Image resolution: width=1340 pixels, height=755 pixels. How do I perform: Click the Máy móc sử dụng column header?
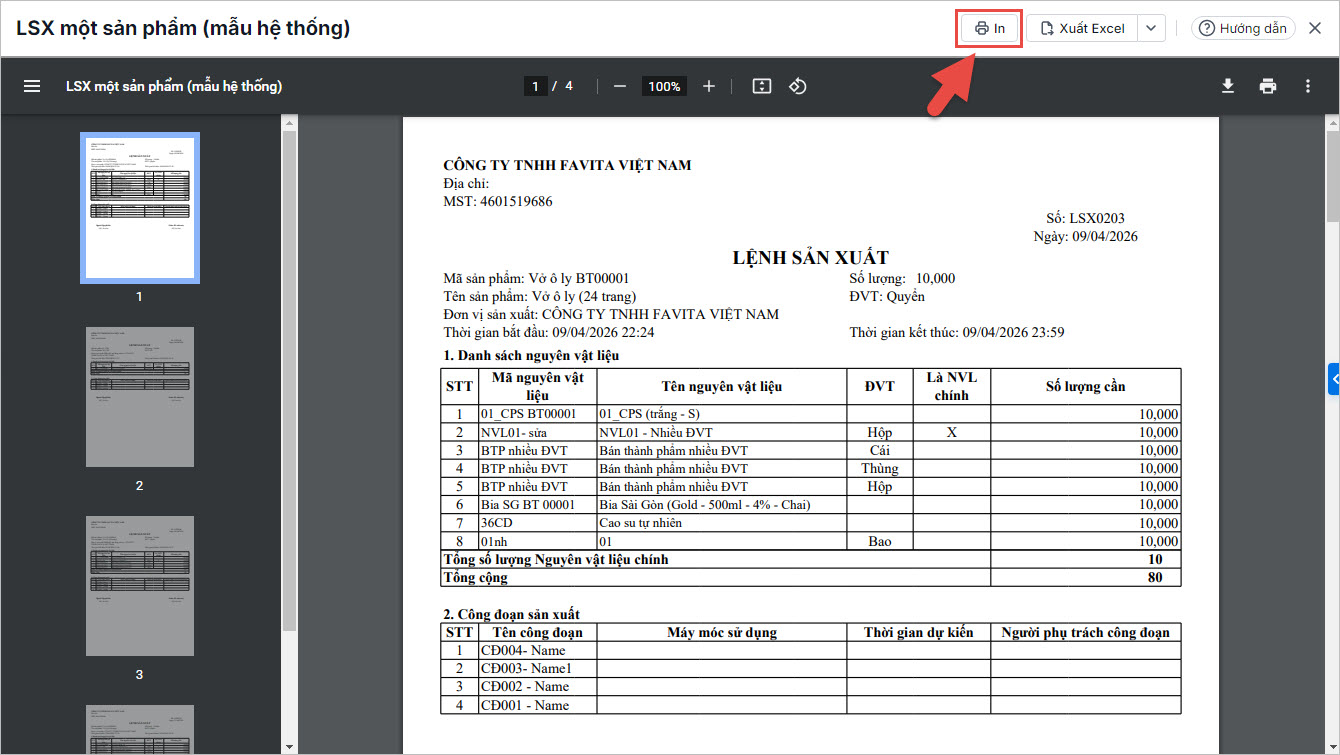coord(722,632)
